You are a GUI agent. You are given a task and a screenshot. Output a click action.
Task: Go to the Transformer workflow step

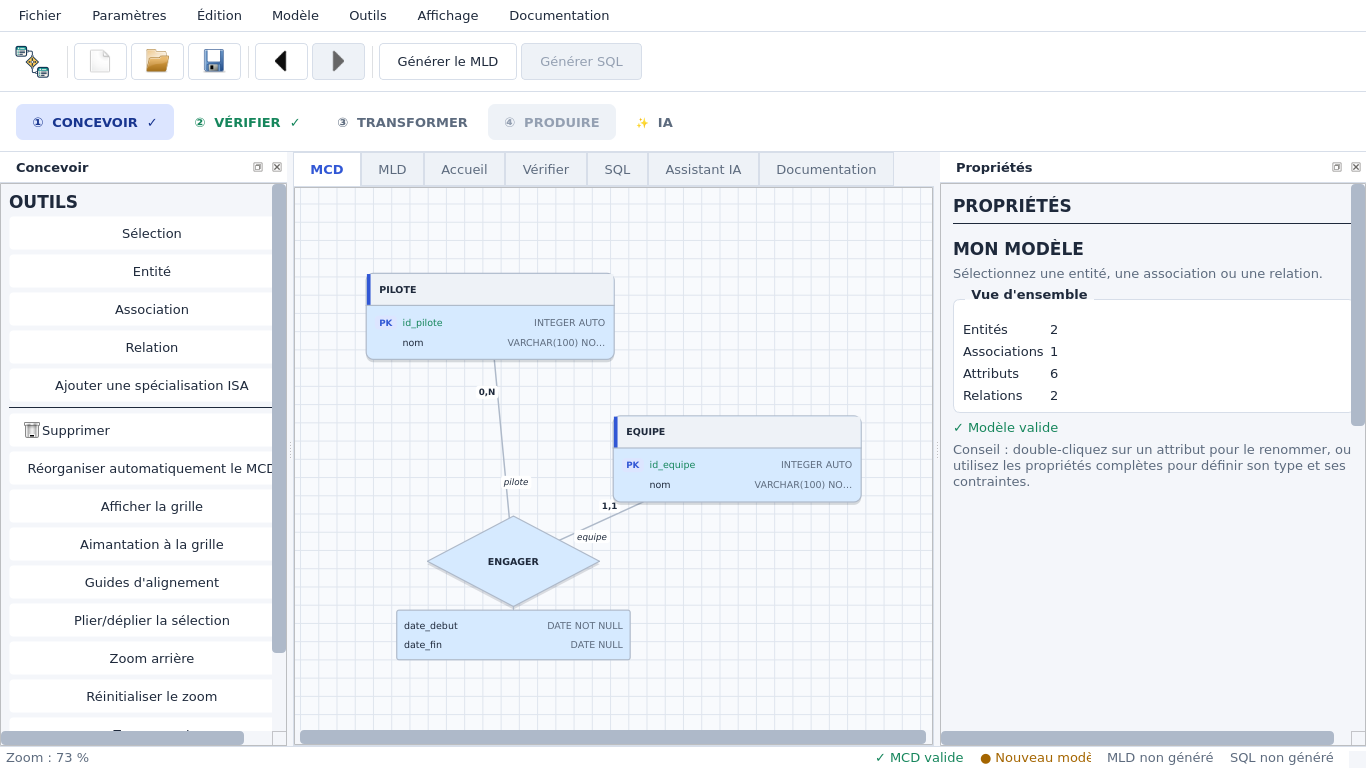click(402, 122)
